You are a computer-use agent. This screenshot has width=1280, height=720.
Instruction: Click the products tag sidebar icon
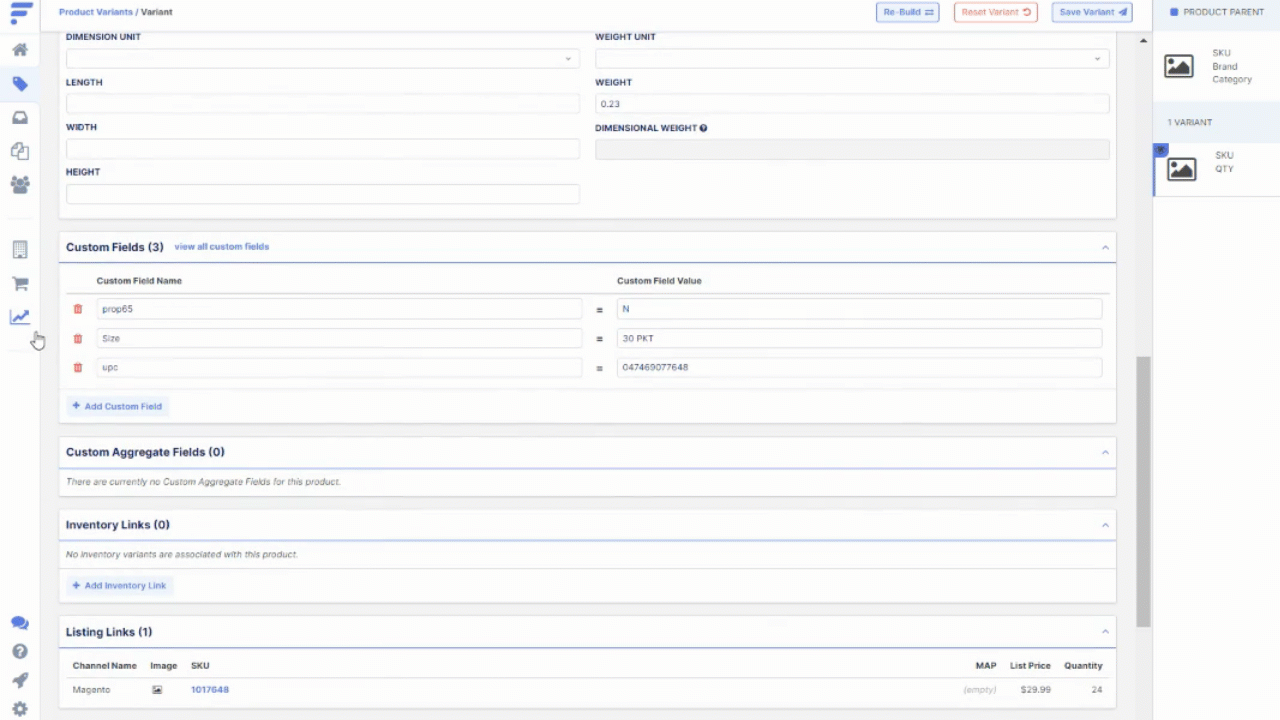click(20, 84)
